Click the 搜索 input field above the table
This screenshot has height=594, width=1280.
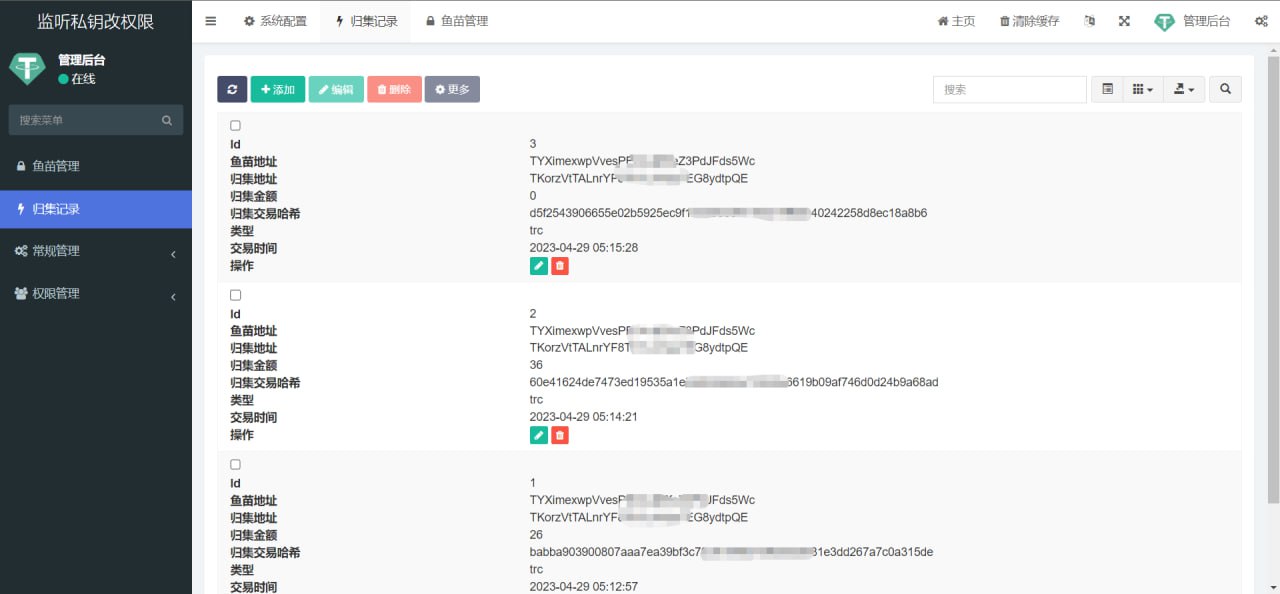click(x=1009, y=89)
